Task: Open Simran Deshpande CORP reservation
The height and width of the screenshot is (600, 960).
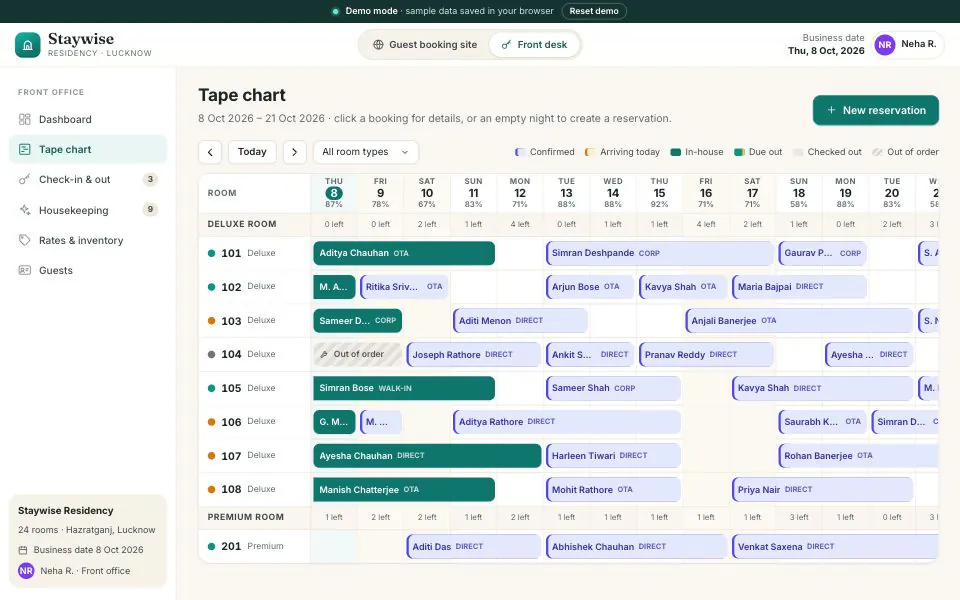Action: [659, 253]
